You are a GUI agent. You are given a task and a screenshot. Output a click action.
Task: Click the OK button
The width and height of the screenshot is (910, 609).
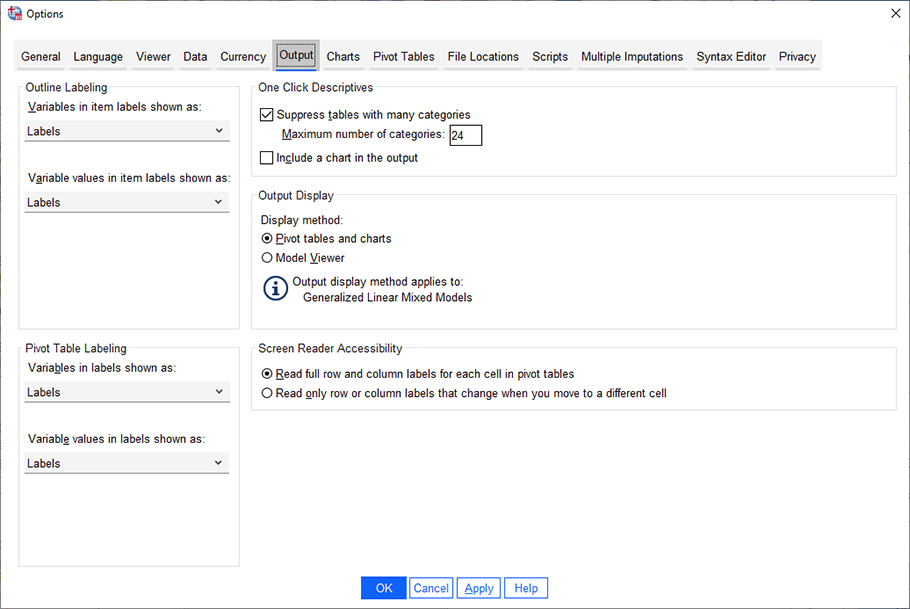pyautogui.click(x=383, y=587)
